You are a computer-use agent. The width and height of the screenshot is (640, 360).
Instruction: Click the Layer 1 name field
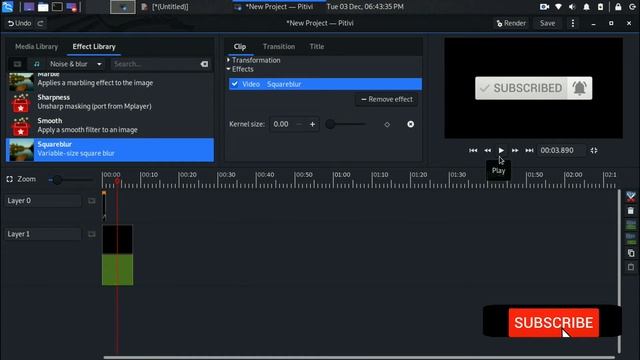[43, 234]
